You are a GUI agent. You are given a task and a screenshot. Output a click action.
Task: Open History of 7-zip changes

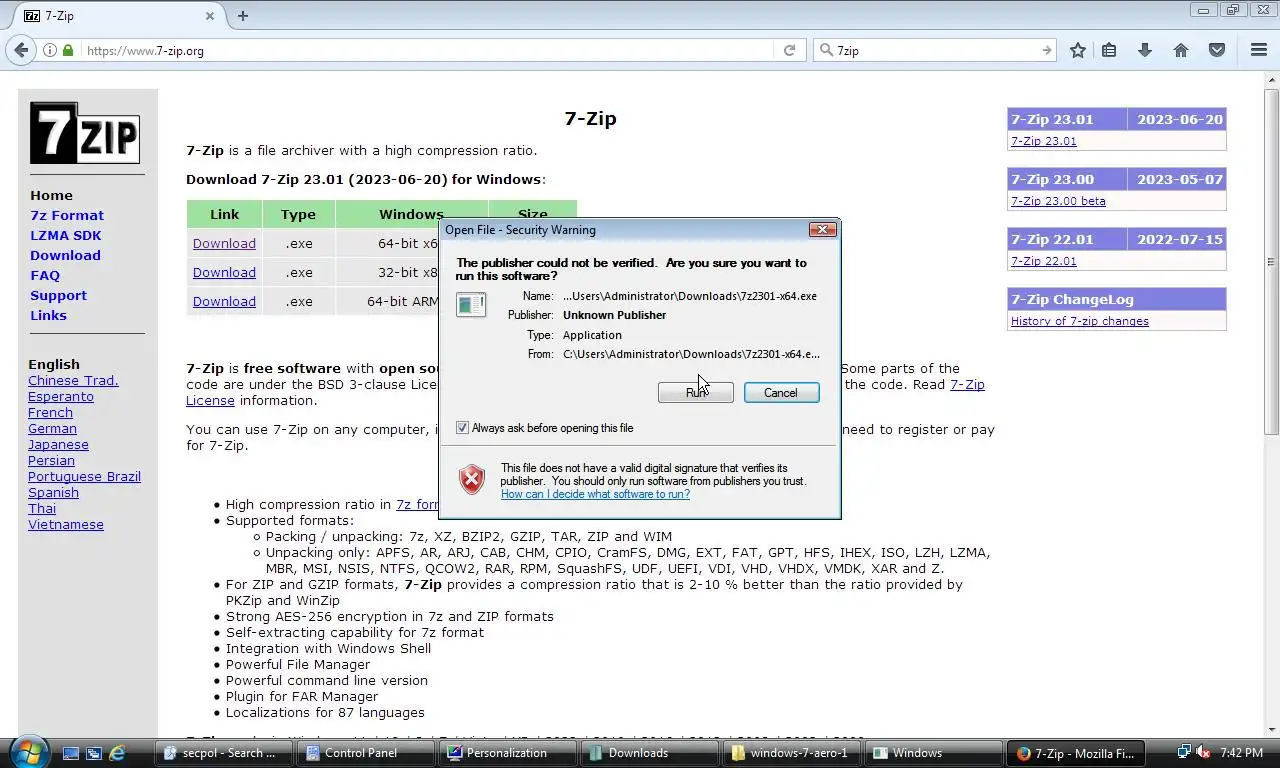coord(1080,321)
